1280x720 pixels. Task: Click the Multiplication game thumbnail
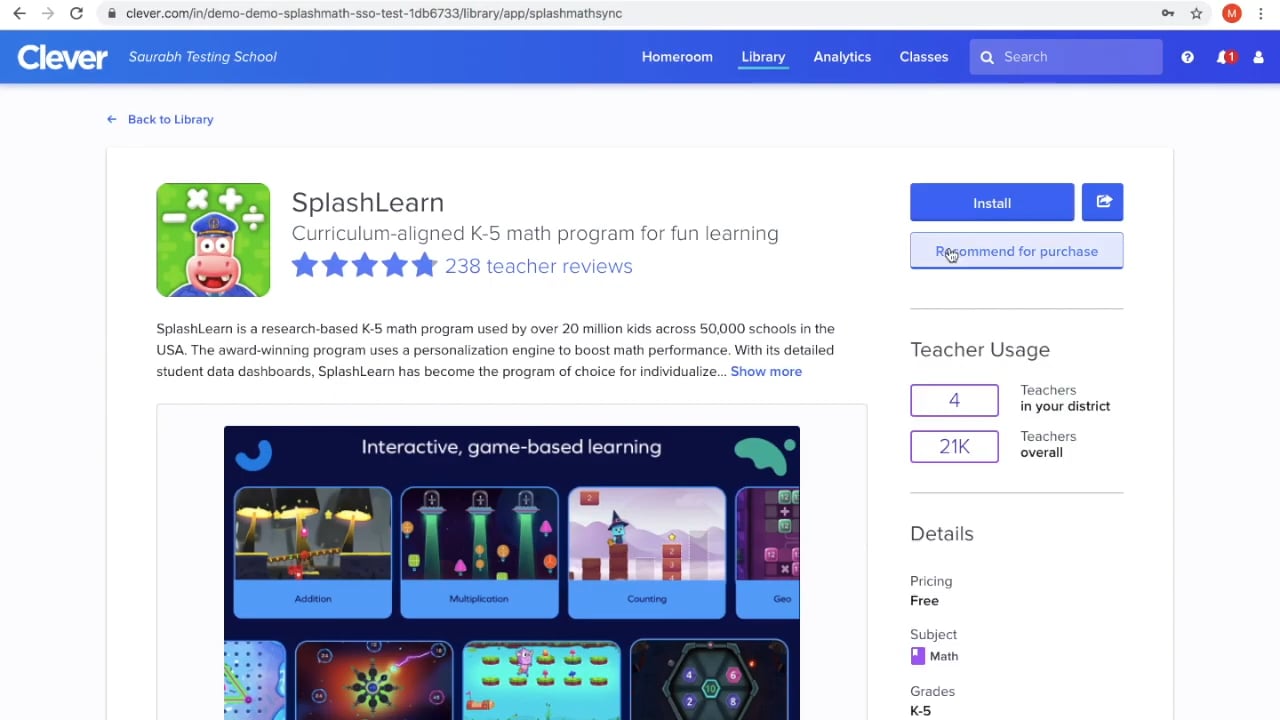(479, 552)
